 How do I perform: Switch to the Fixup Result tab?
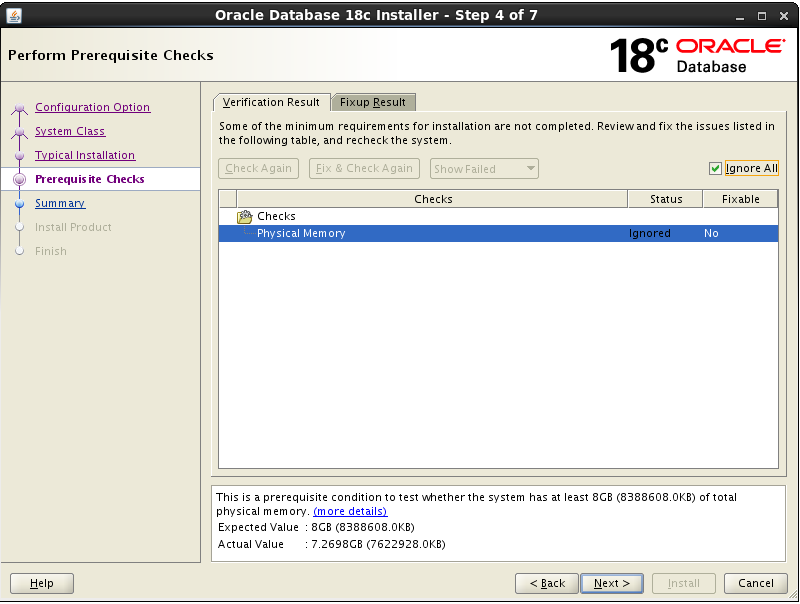[x=373, y=102]
